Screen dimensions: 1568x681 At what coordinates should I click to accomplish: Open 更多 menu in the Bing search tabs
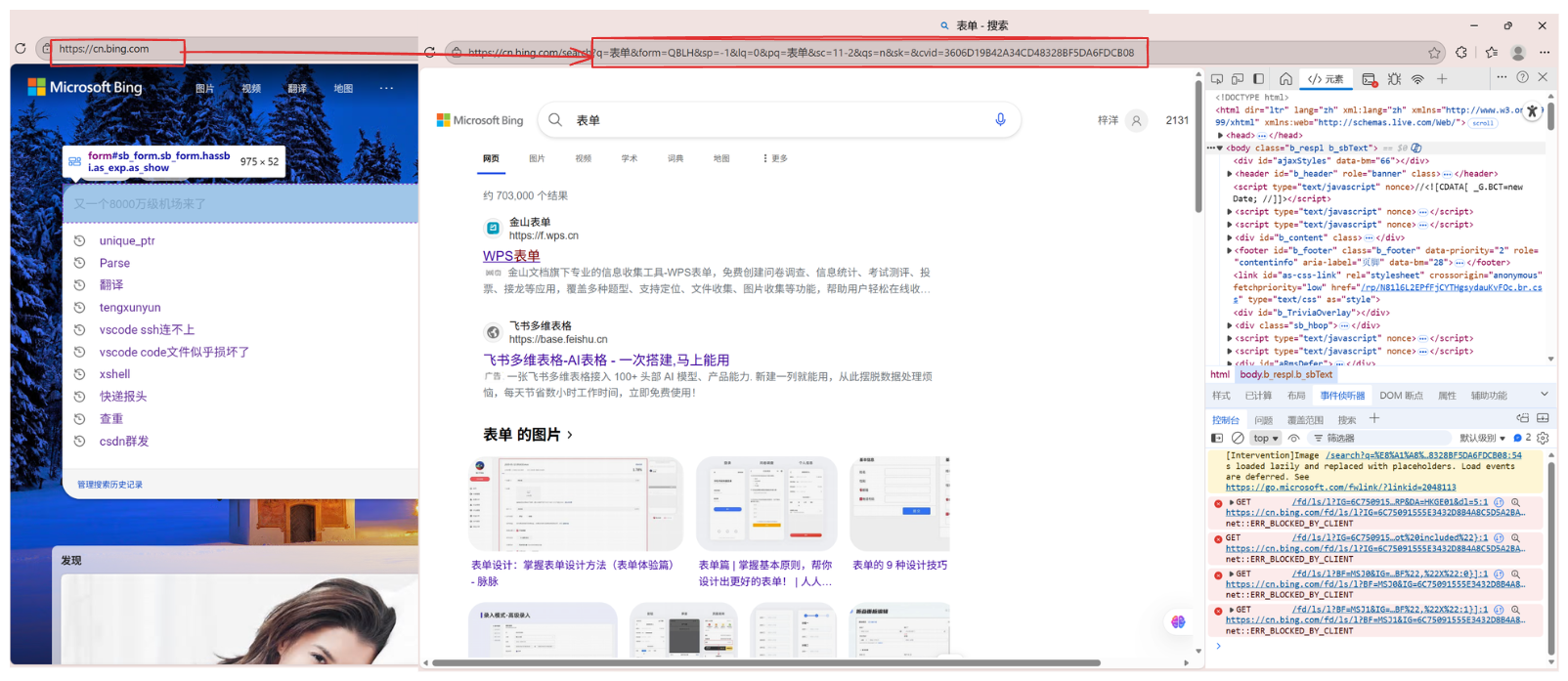tap(774, 158)
